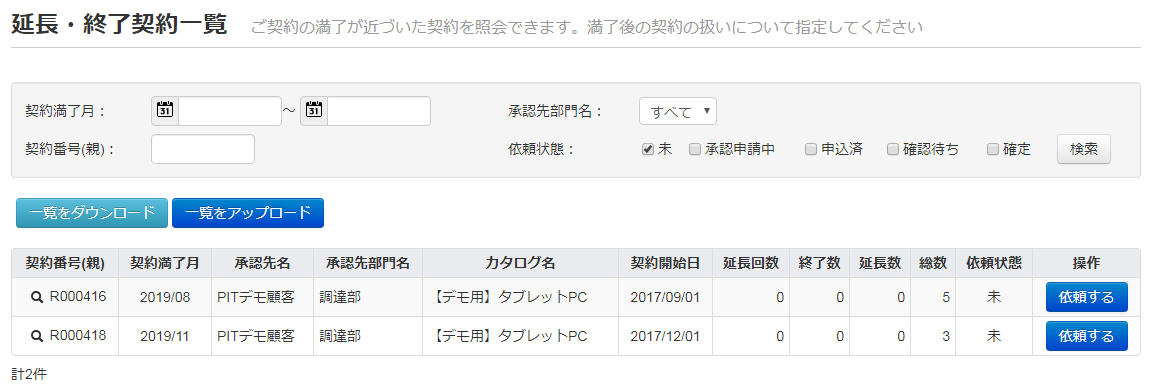The height and width of the screenshot is (387, 1152).
Task: Expand the 承認先部門名 すべて dropdown
Action: [677, 112]
